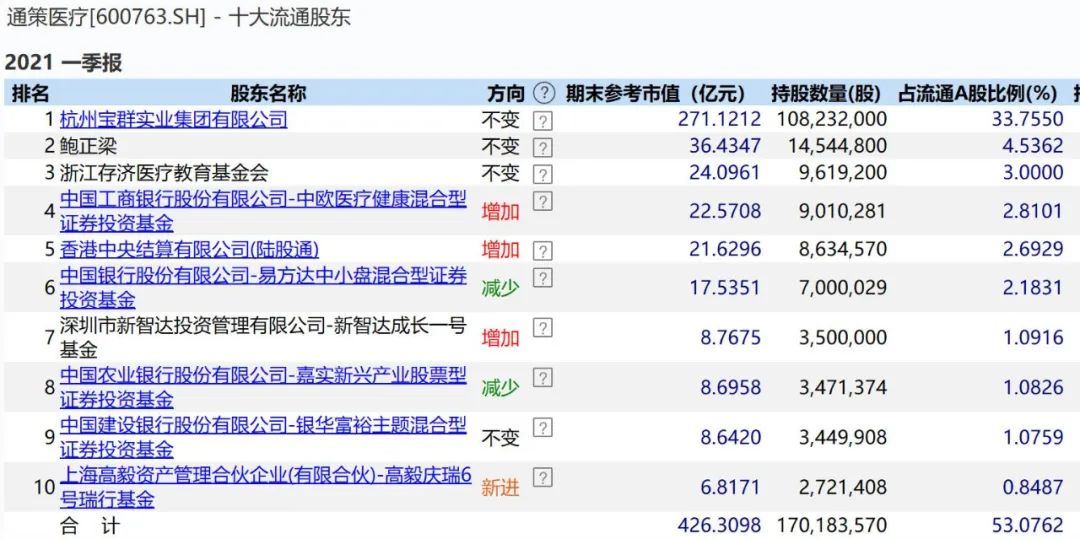Click title 通策医疗[600763.SH] - 十大流通股东
Screen dimensions: 1080x539
pos(178,17)
